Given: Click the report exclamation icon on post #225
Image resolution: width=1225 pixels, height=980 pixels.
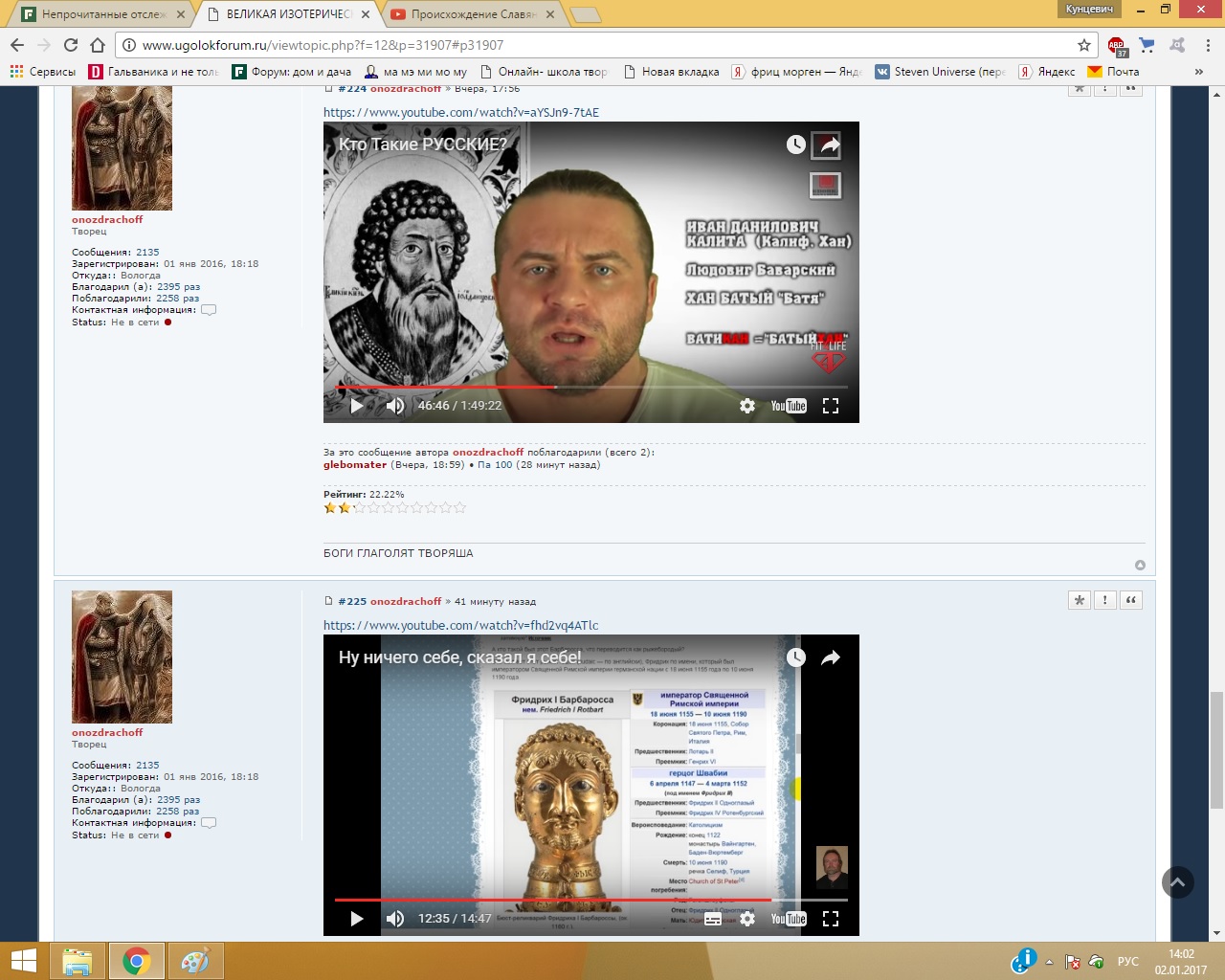Looking at the screenshot, I should pos(1105,600).
